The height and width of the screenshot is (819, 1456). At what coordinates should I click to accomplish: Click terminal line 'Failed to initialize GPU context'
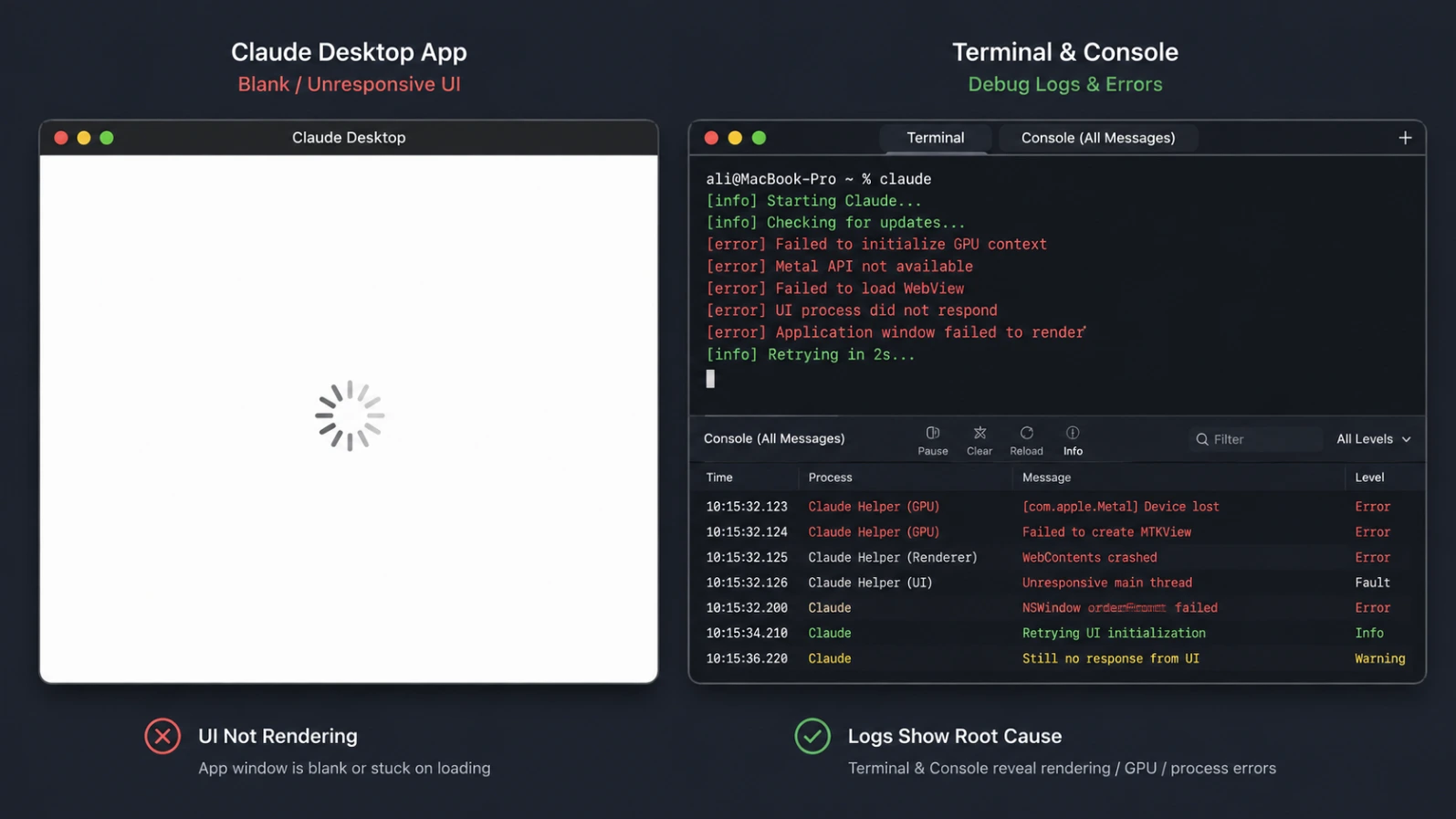click(x=876, y=245)
